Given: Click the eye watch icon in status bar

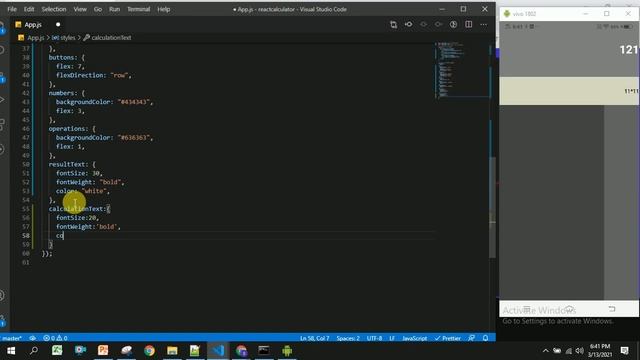Looking at the screenshot, I should (33, 338).
